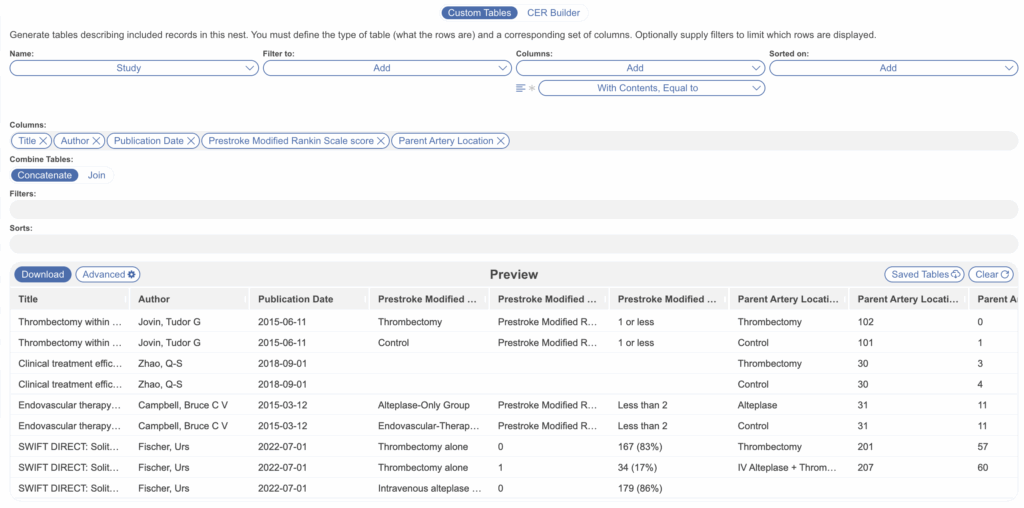Screen dimensions: 1024x508
Task: Clear the table using Clear button
Action: point(992,274)
